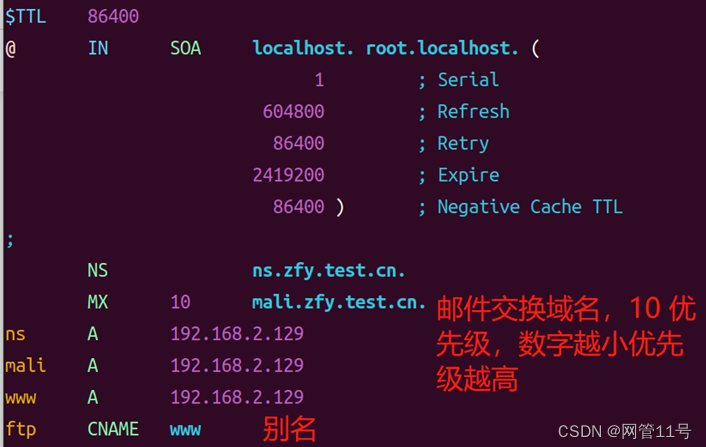The height and width of the screenshot is (447, 706).
Task: Click root.localhost. admin mail text
Action: (x=442, y=48)
